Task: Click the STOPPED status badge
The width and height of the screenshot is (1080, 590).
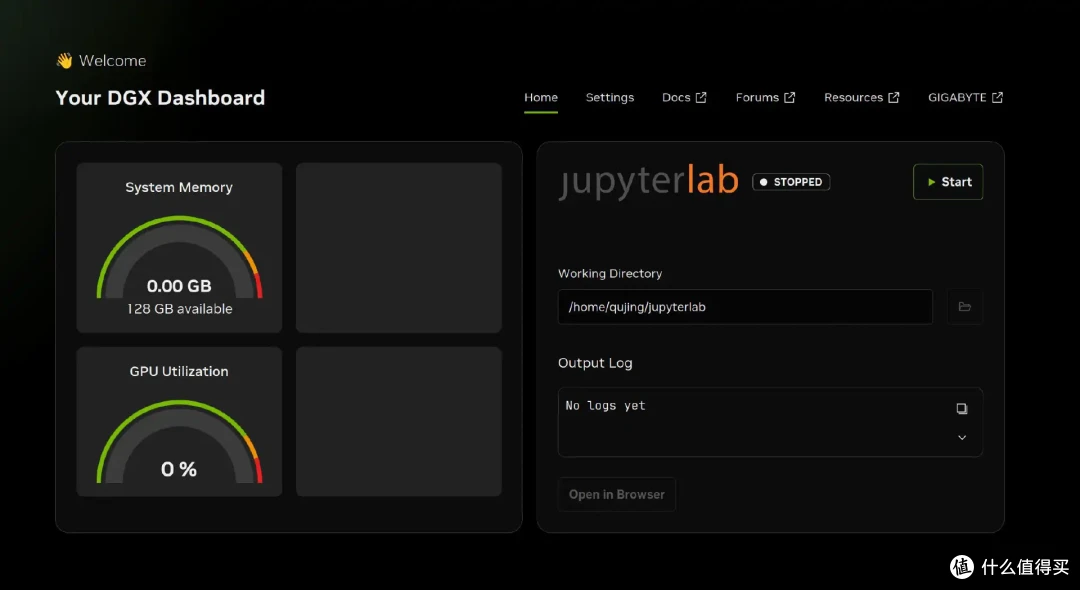Action: click(x=791, y=182)
